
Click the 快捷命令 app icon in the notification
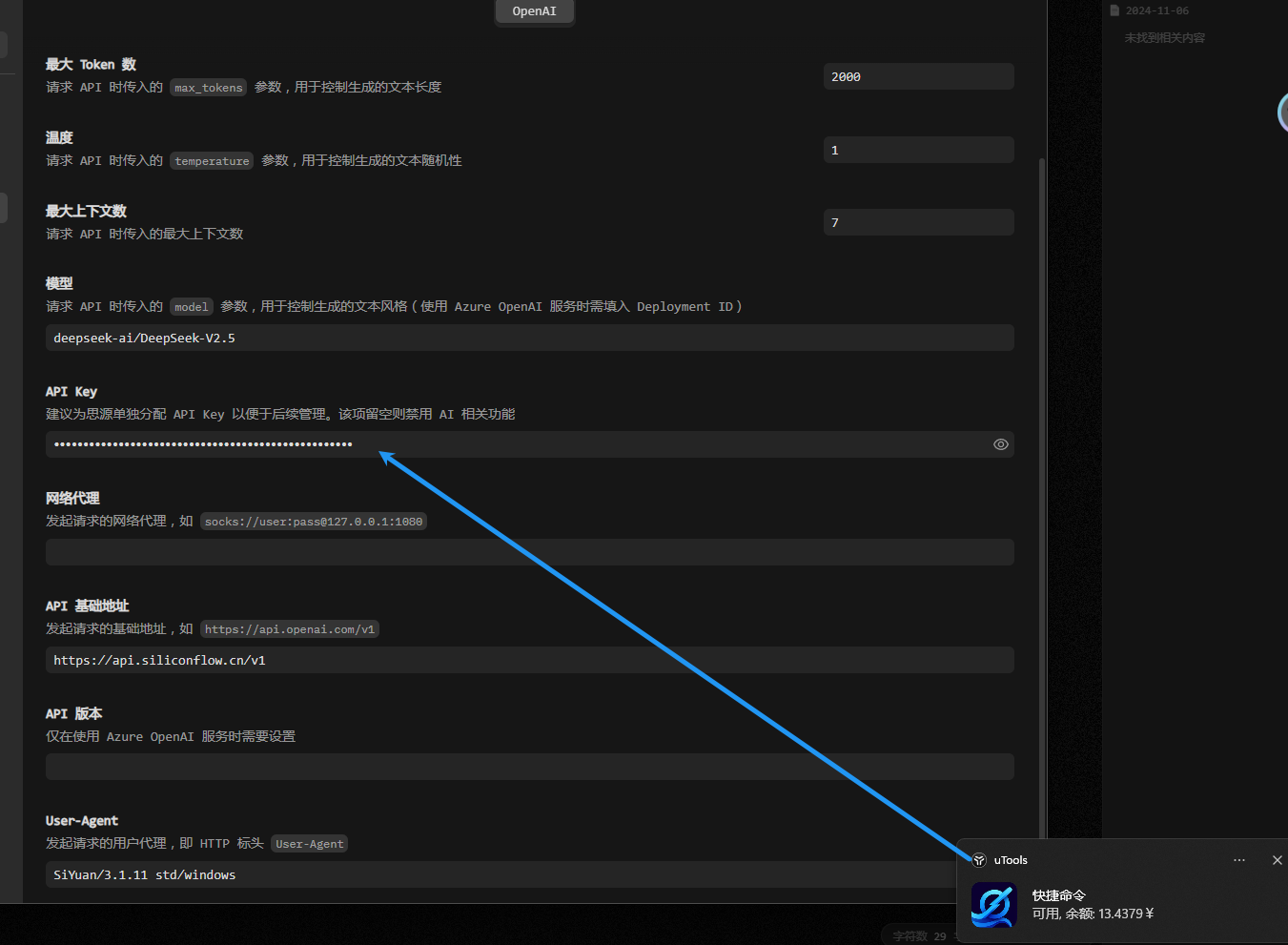(x=993, y=905)
